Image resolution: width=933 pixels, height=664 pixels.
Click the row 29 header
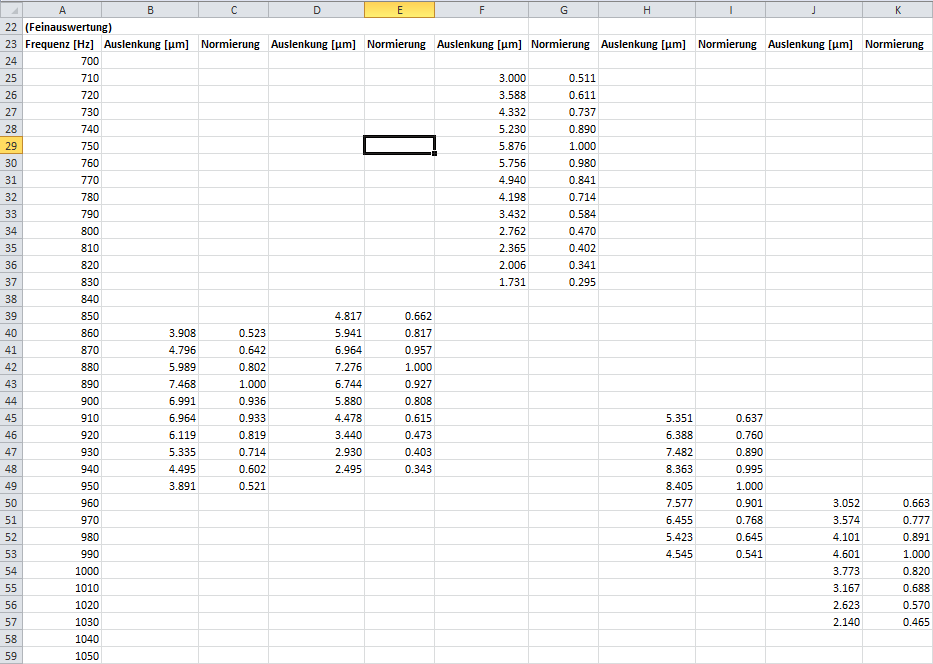(11, 145)
